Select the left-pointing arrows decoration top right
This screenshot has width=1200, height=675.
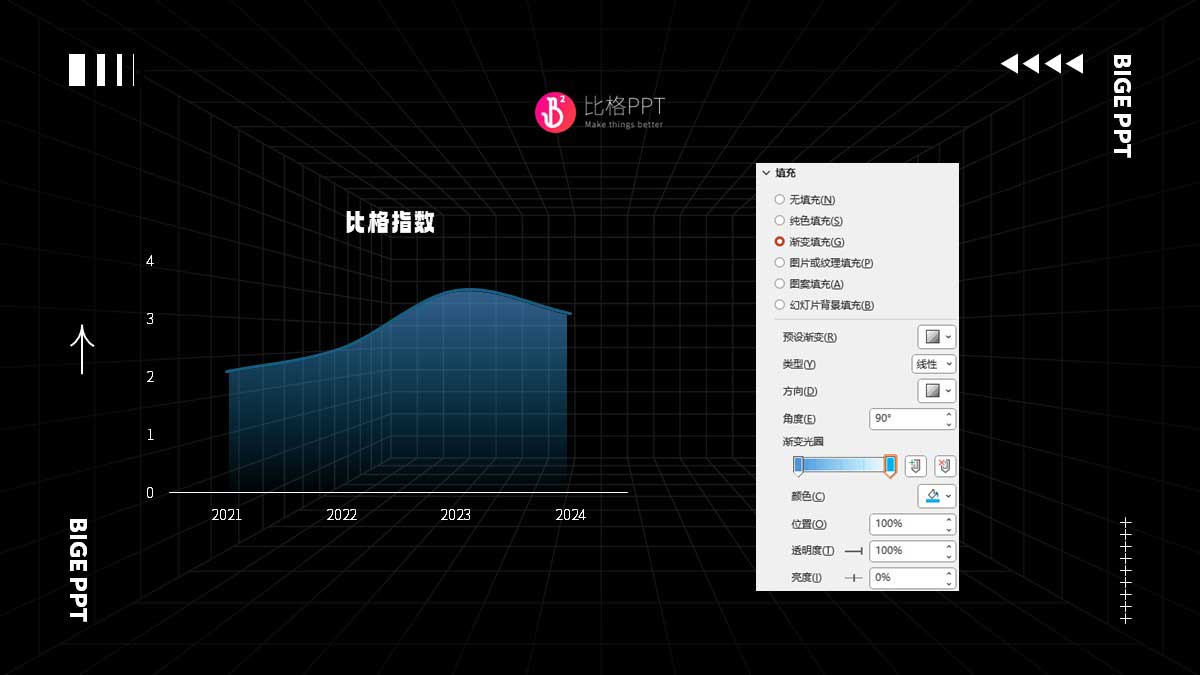[1040, 62]
